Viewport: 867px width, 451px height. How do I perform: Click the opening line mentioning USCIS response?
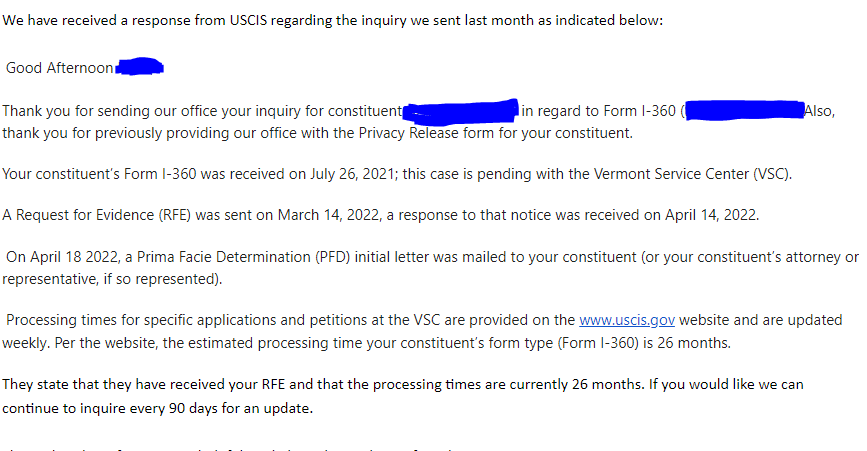[332, 20]
